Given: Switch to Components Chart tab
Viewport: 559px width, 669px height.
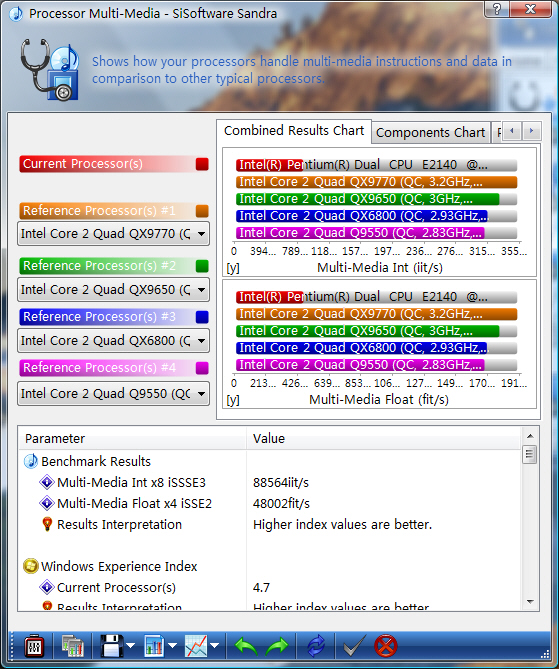Looking at the screenshot, I should [x=431, y=133].
